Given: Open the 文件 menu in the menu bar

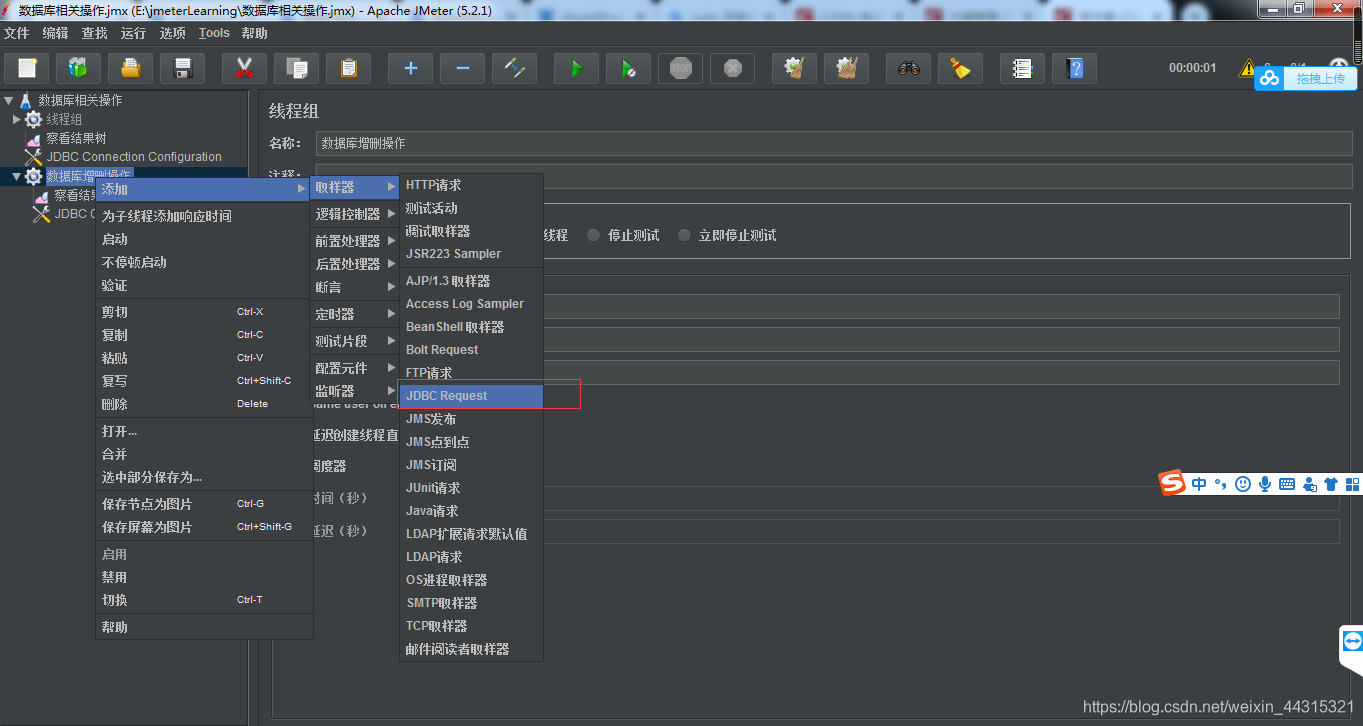Looking at the screenshot, I should coord(17,33).
